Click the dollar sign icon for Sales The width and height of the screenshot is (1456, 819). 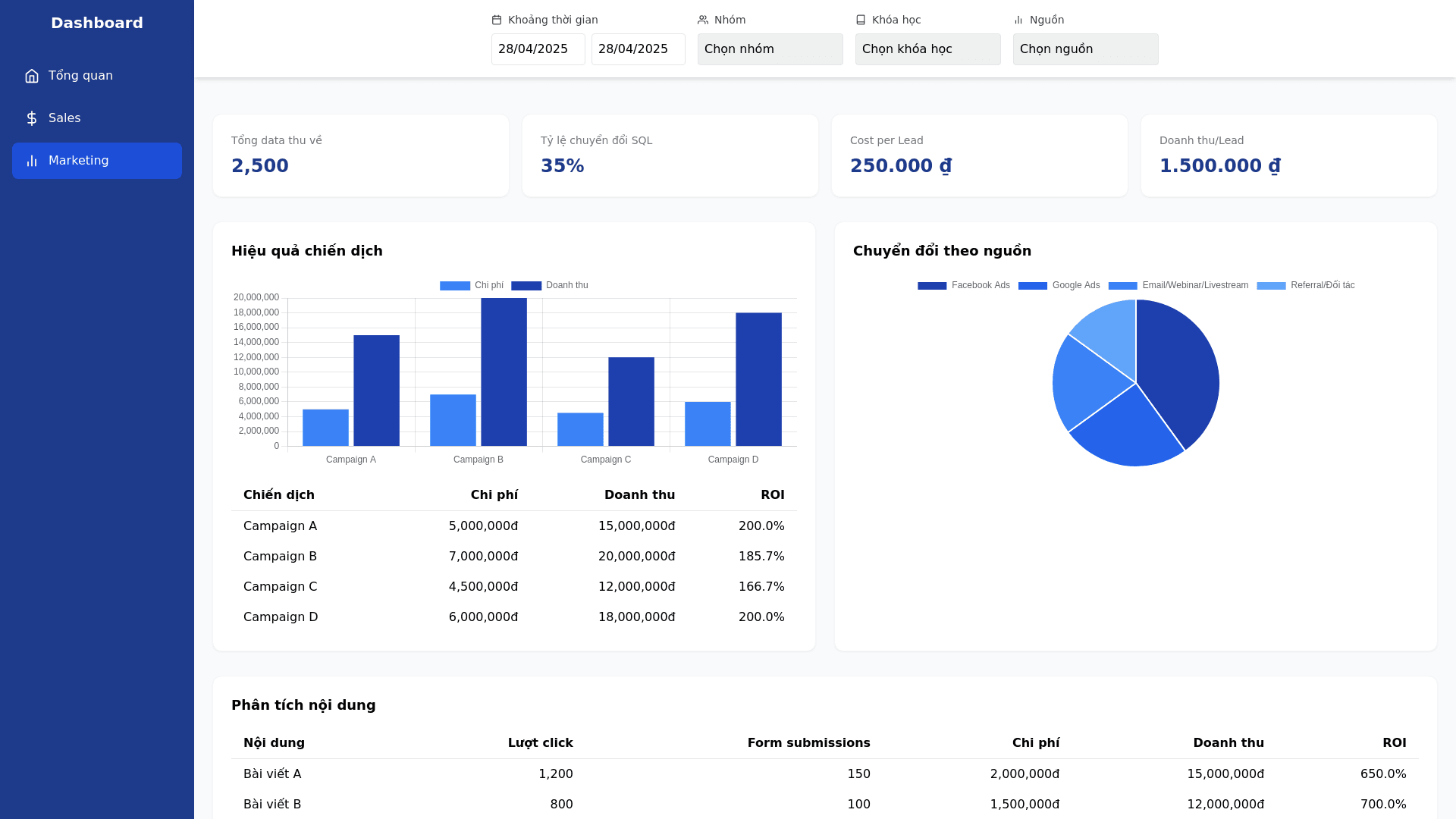tap(32, 118)
